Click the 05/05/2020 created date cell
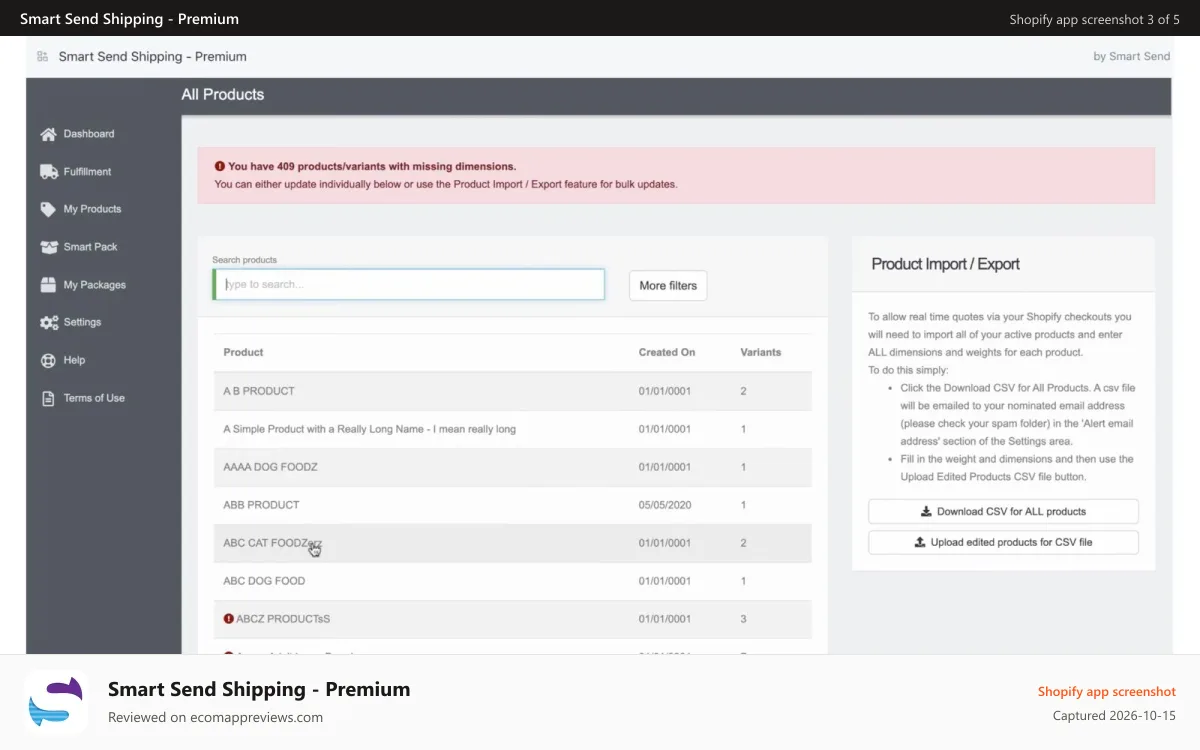This screenshot has height=750, width=1200. pyautogui.click(x=665, y=505)
